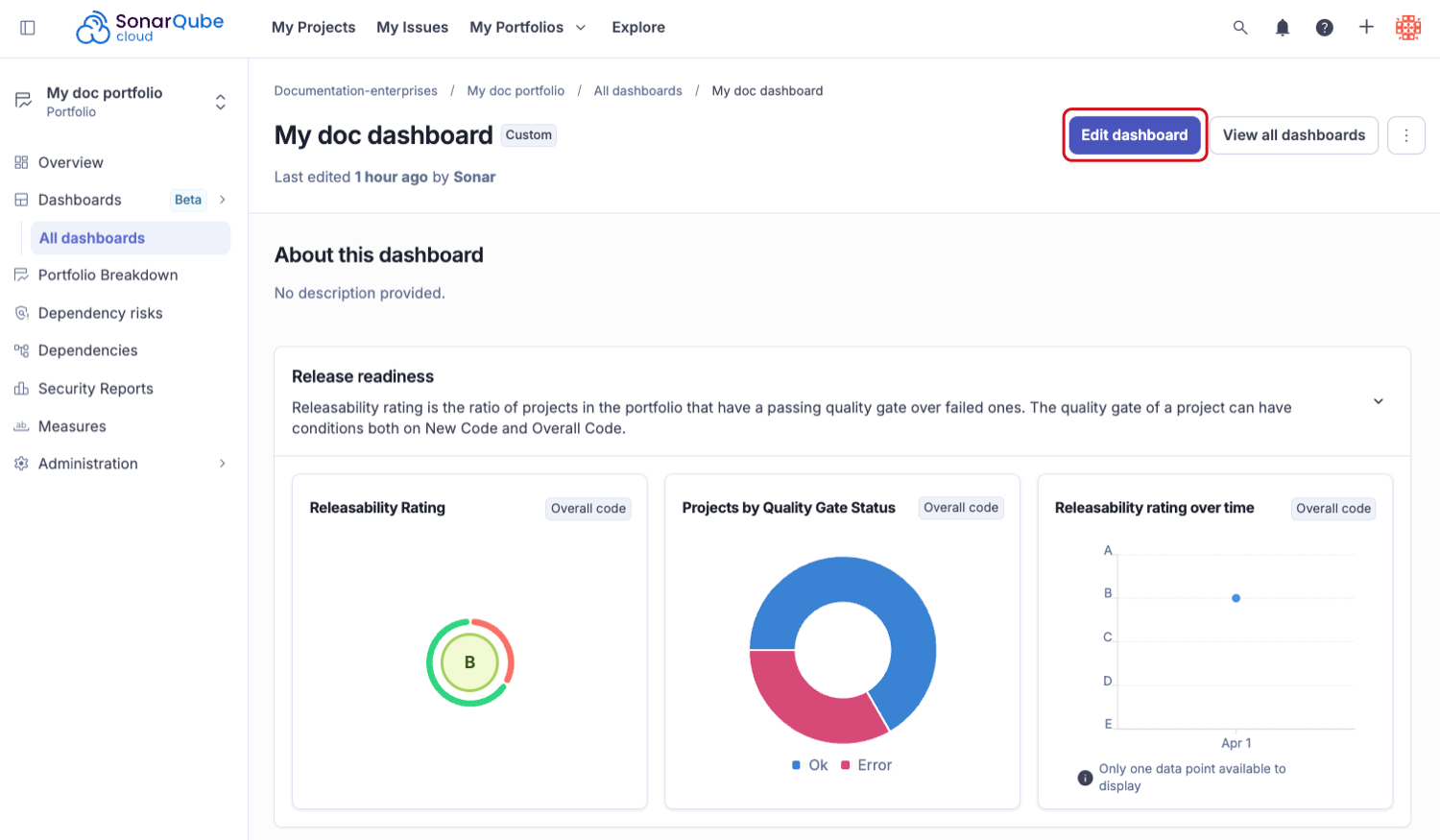Click the search icon in the top bar
Image resolution: width=1440 pixels, height=840 pixels.
1240,27
